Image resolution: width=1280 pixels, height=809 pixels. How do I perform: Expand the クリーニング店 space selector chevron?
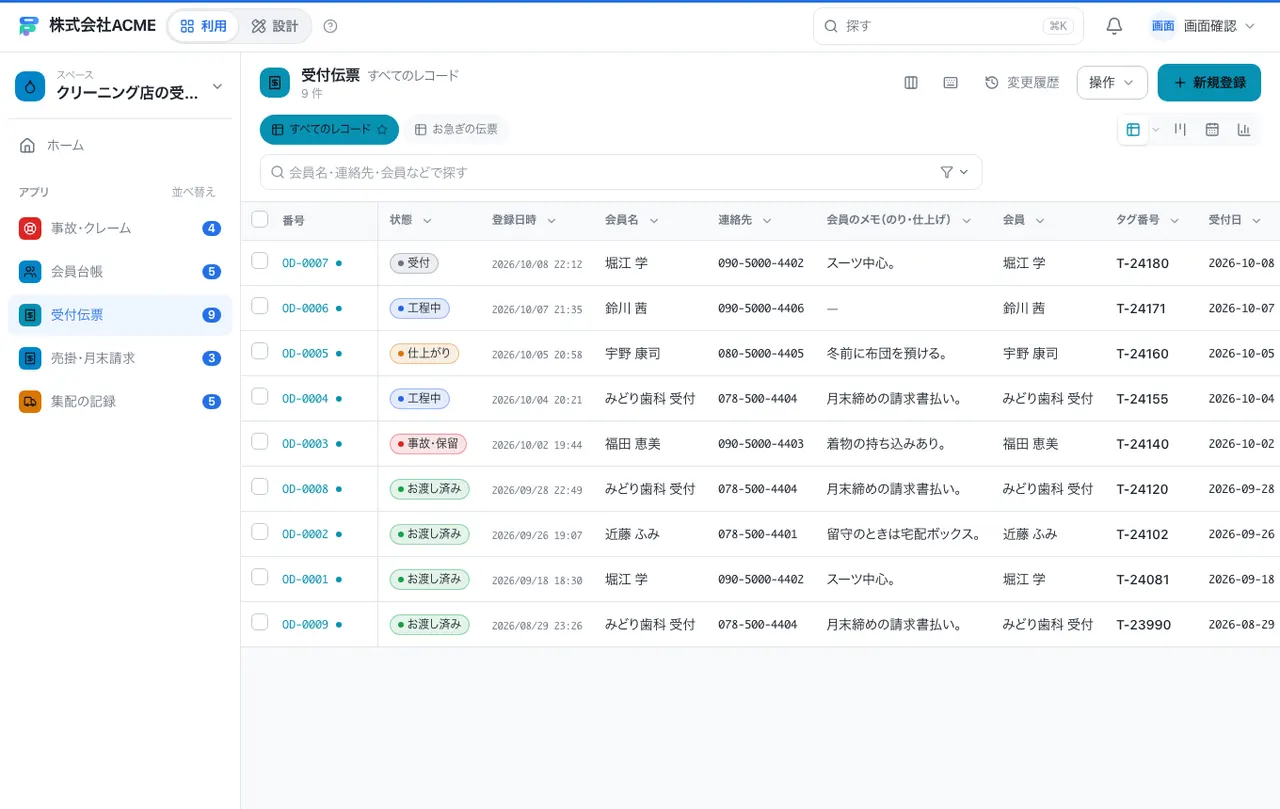pos(217,87)
